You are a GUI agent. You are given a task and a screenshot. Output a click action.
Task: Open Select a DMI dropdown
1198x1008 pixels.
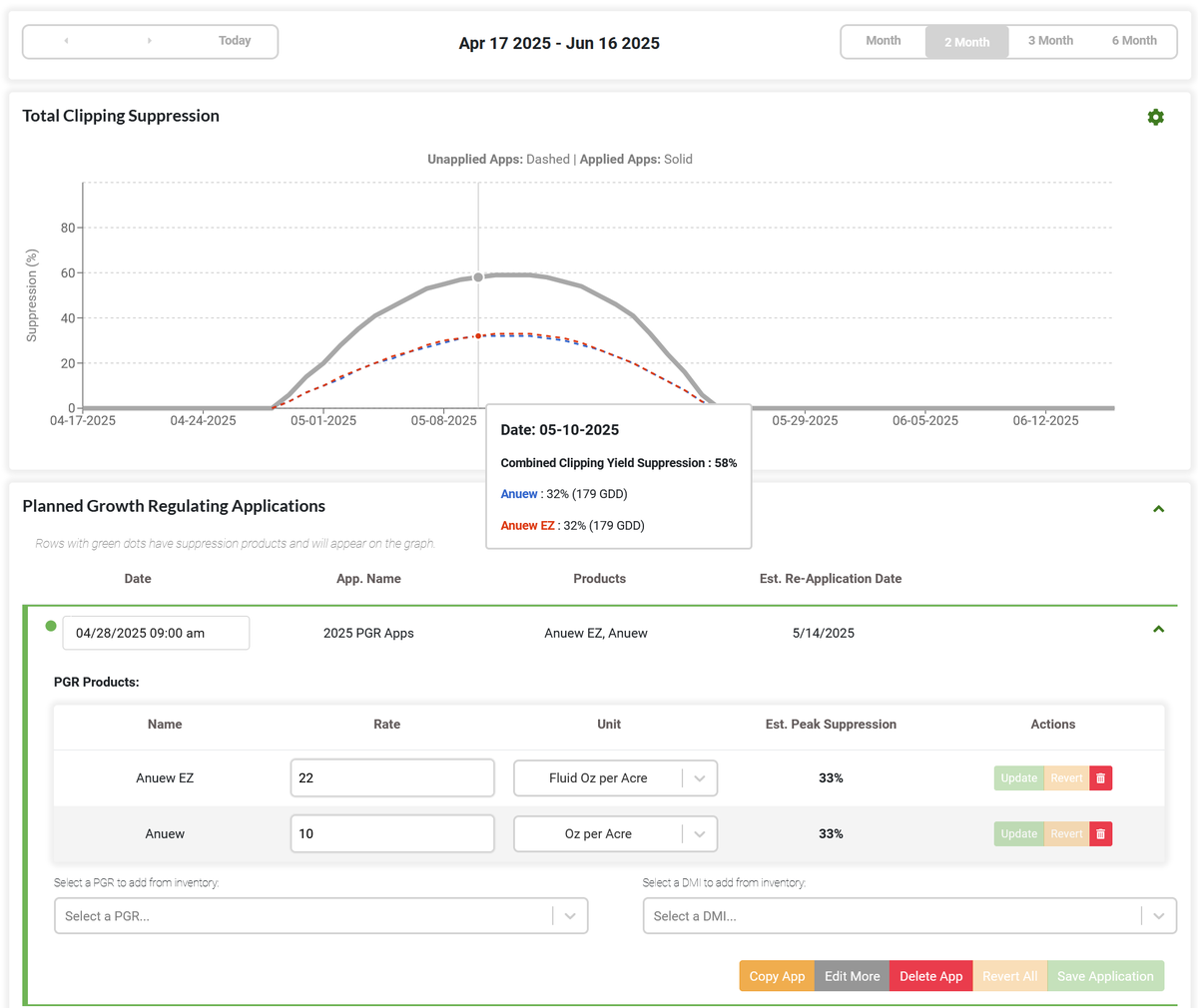tap(909, 916)
